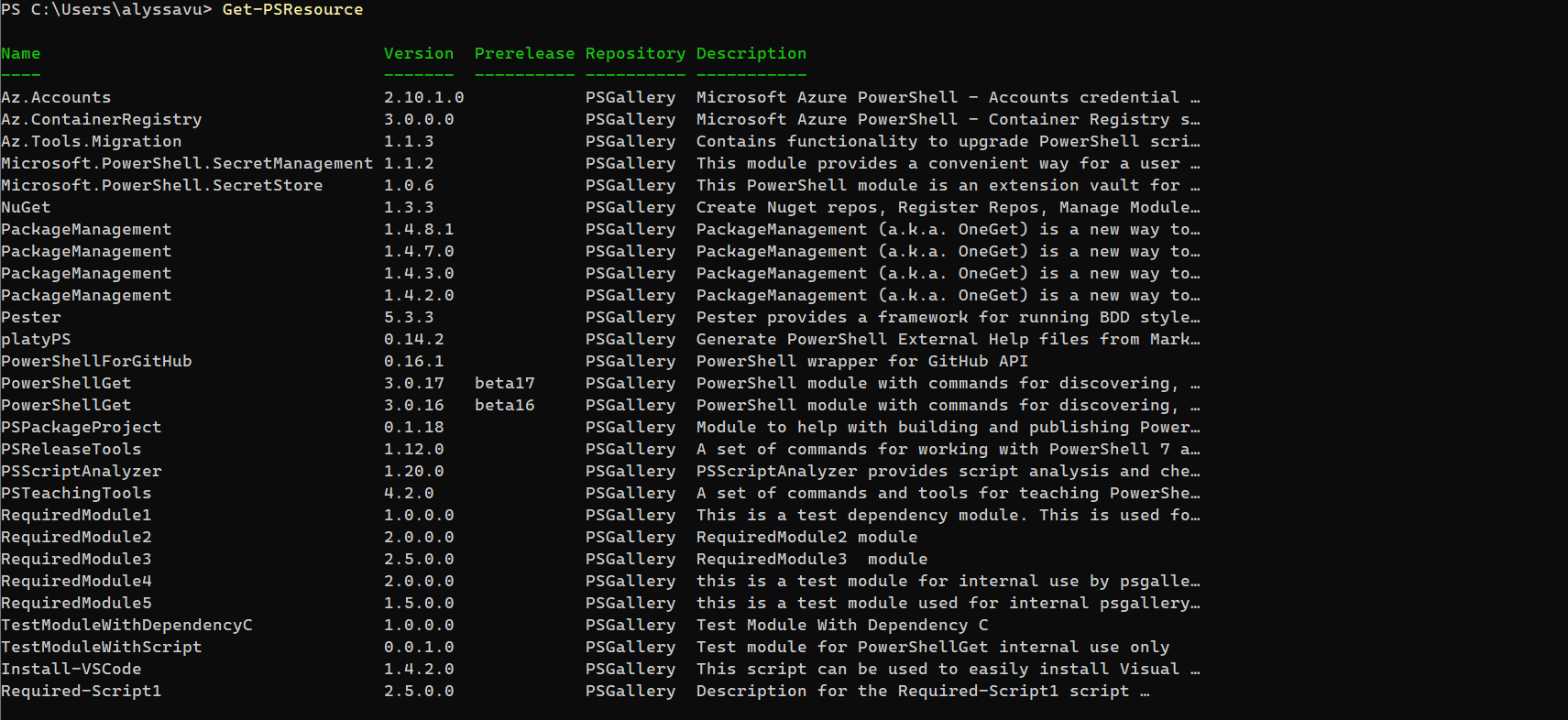Click the 'RequiredModule2 module' description
Screen dimensions: 1568x720
pos(806,537)
